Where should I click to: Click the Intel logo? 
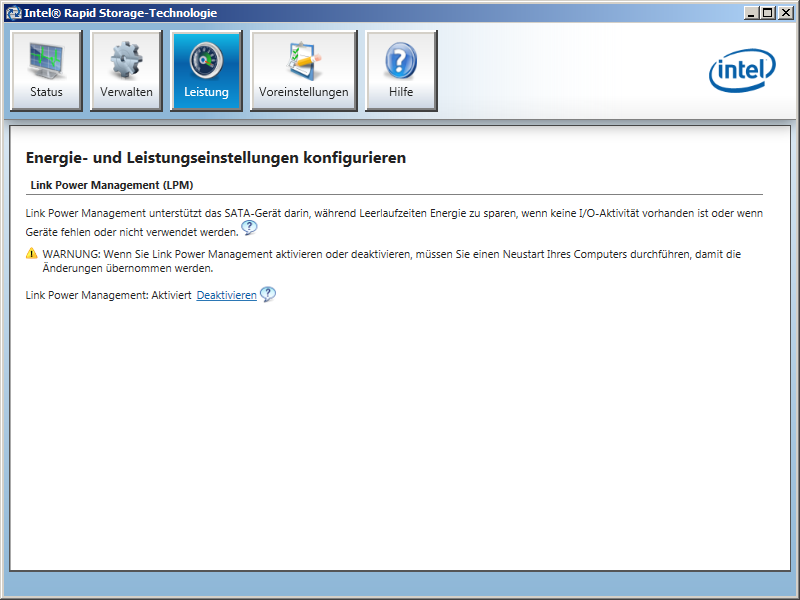click(x=742, y=71)
